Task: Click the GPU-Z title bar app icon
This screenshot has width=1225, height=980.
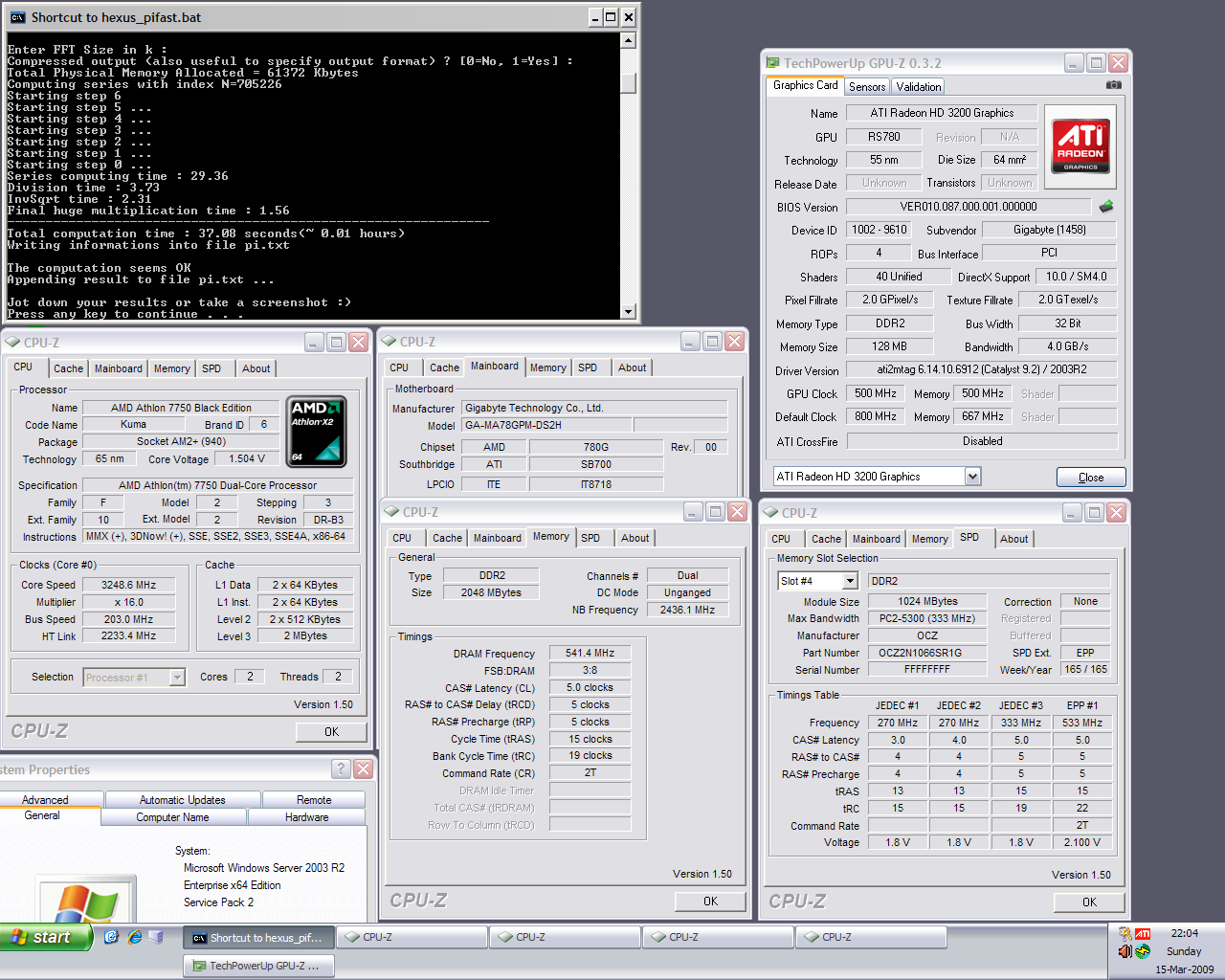Action: [x=773, y=63]
